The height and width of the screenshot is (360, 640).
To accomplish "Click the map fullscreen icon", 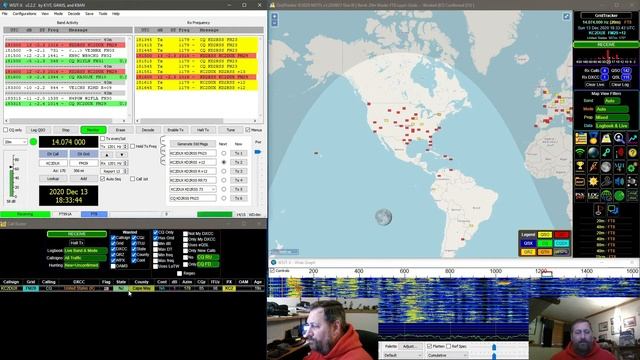I will (566, 17).
